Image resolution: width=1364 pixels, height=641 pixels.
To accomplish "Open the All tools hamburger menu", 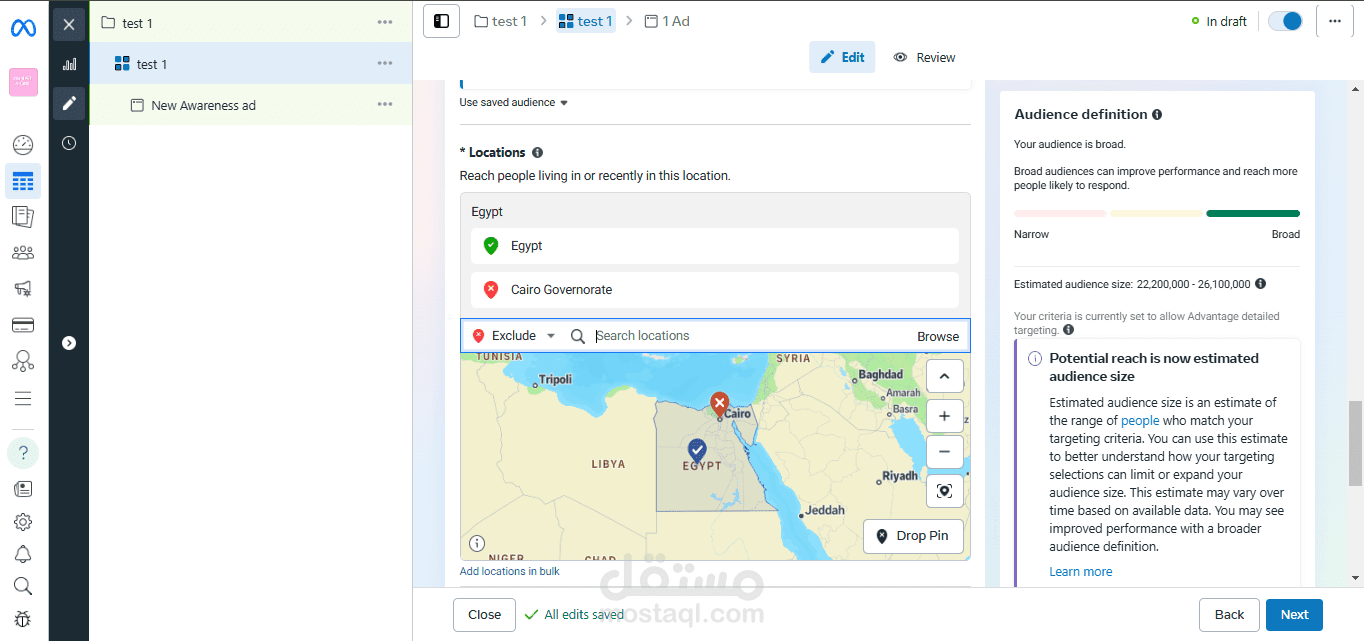I will click(23, 398).
